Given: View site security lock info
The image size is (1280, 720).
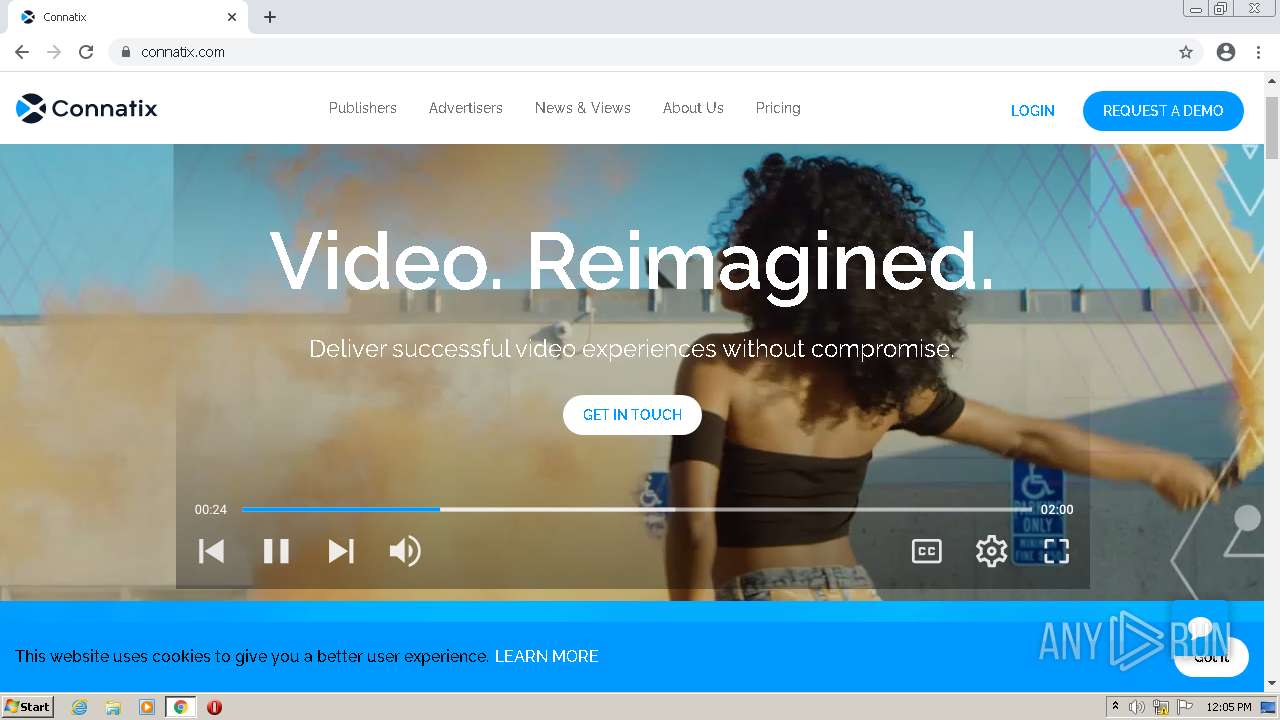Looking at the screenshot, I should [125, 52].
